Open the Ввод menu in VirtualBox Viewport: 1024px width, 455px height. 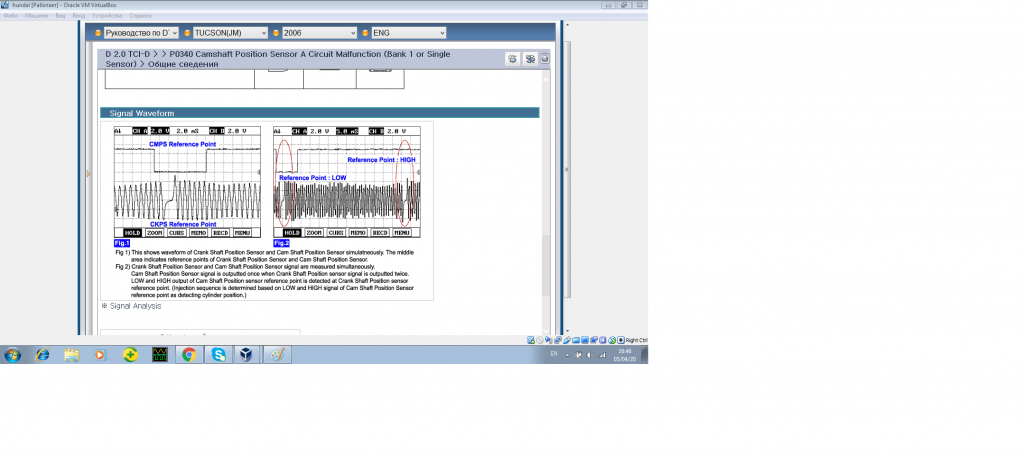78,15
